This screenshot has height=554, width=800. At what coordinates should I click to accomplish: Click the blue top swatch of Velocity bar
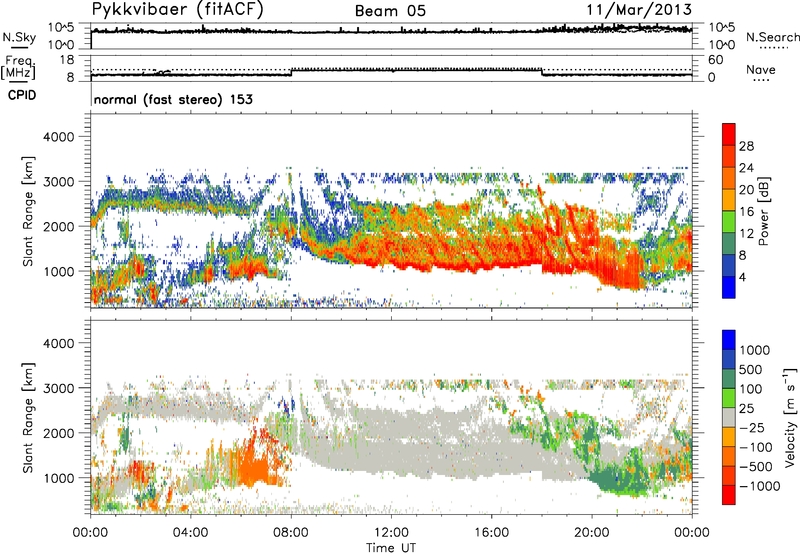(x=729, y=340)
